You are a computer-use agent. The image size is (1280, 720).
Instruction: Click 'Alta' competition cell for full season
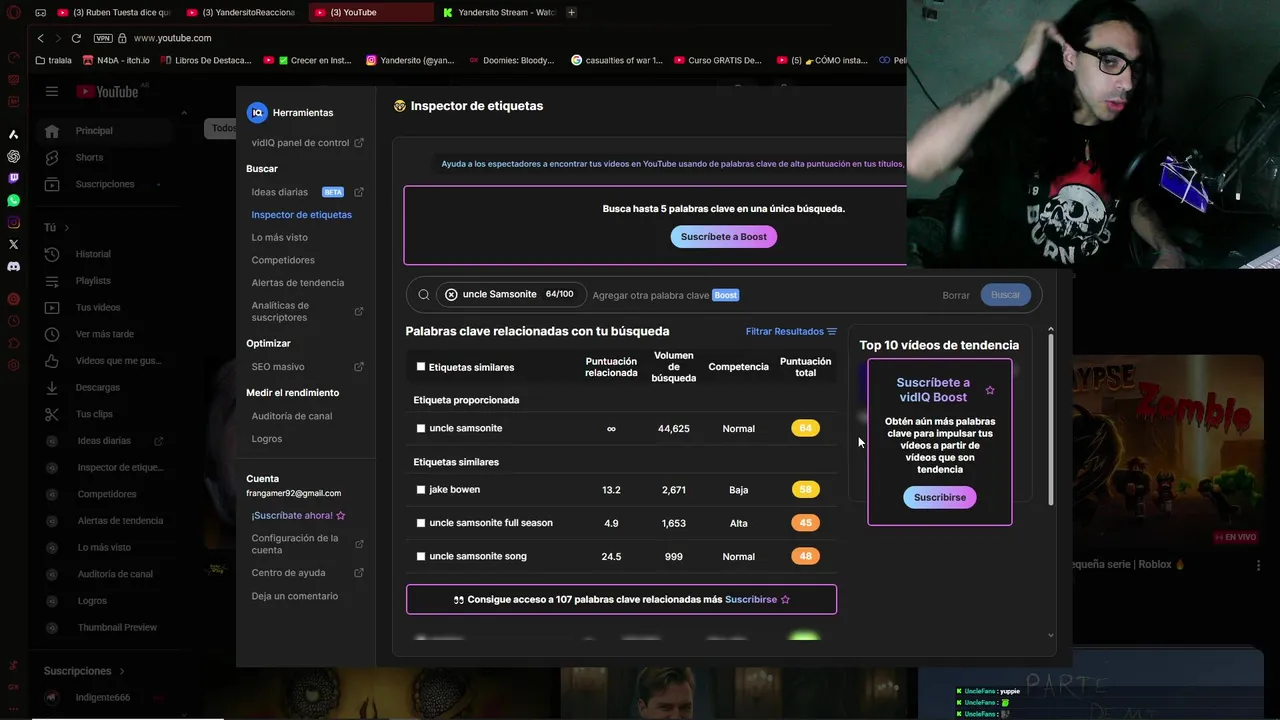739,523
